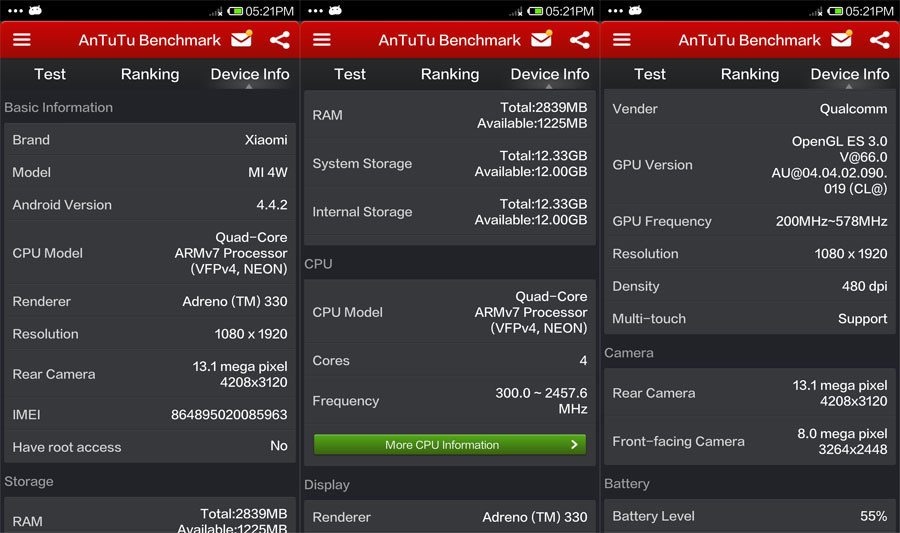Tap the Have root access row

coord(150,447)
